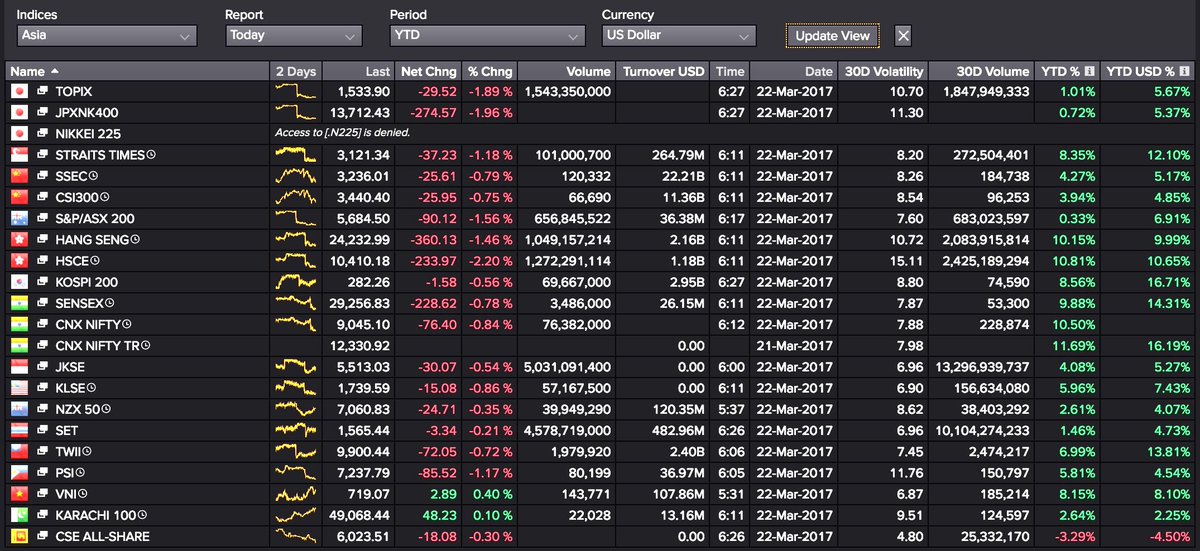Select CSE ALL-SHARE YTD value -3.29%
1200x551 pixels.
[x=1074, y=537]
